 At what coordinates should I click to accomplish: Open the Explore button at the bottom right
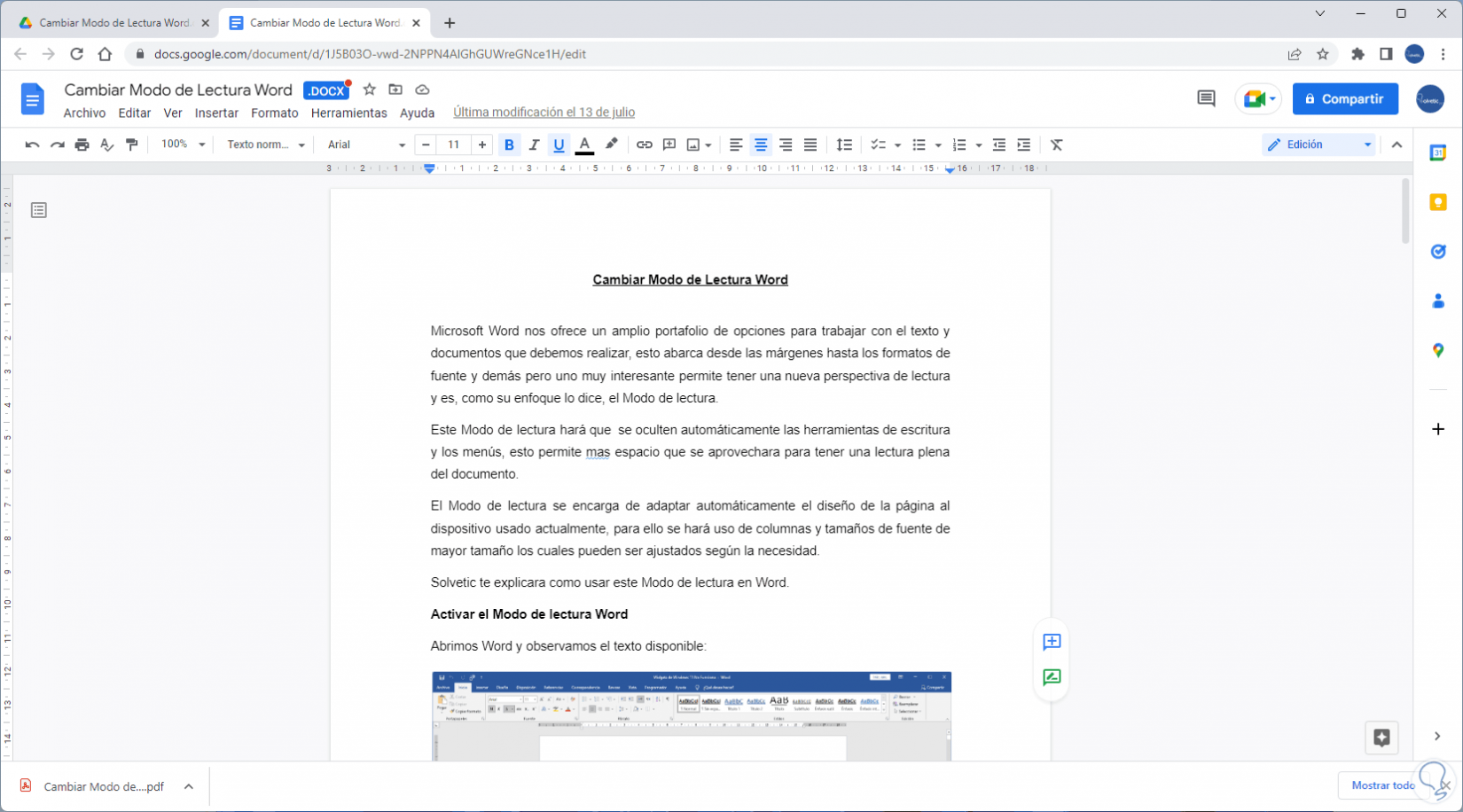point(1381,738)
